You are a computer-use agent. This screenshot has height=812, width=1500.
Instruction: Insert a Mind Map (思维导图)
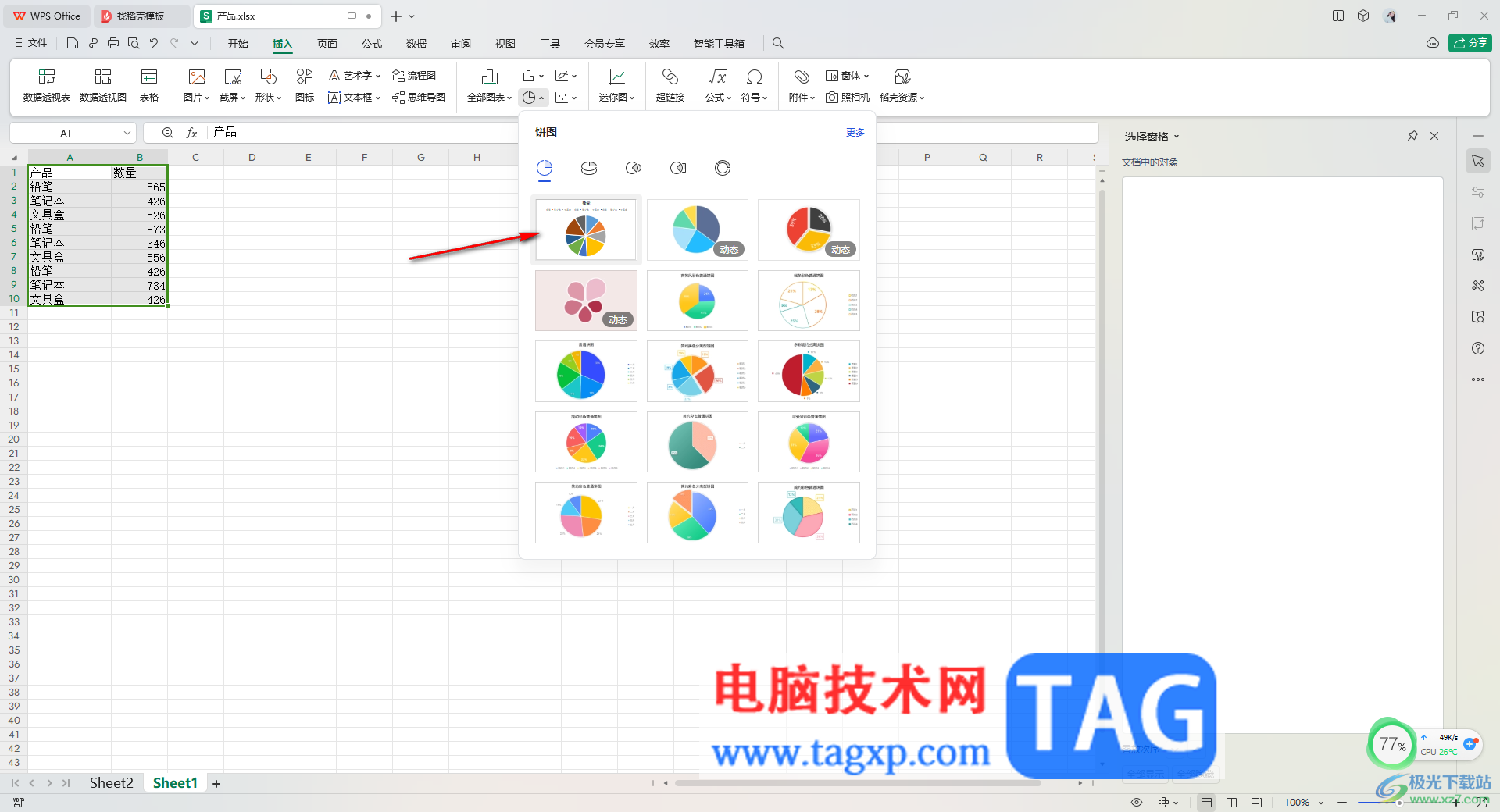pos(420,98)
